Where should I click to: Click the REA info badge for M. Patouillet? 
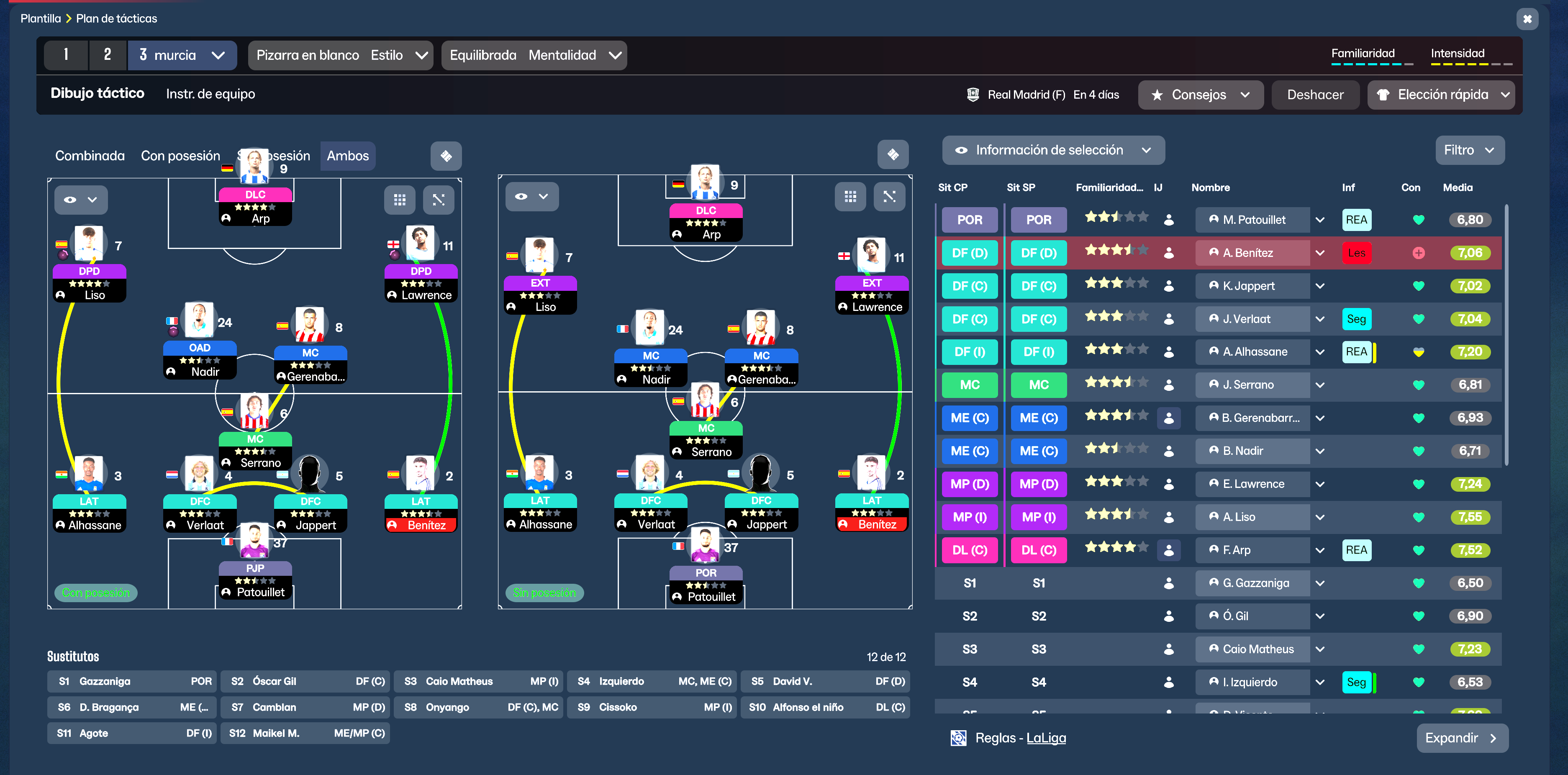[x=1356, y=220]
